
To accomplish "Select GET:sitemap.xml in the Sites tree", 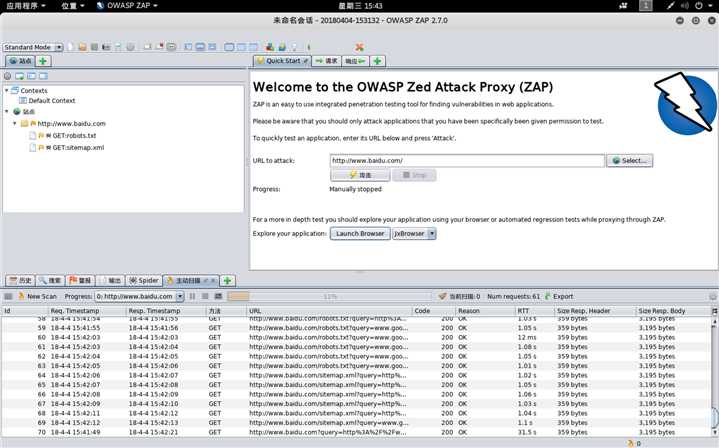I will tap(78, 147).
